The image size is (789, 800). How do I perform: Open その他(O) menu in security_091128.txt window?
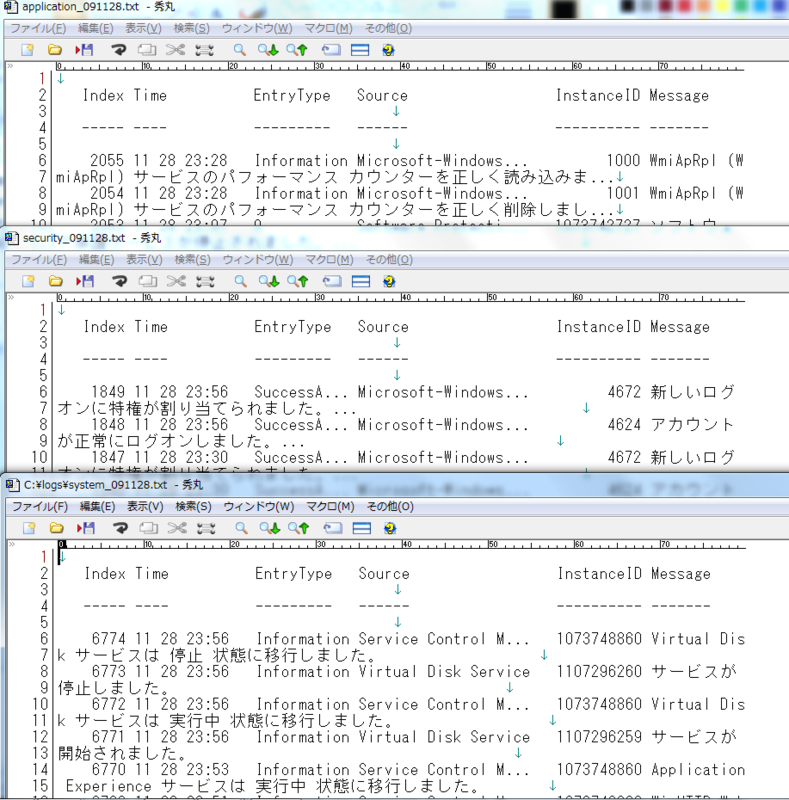[389, 260]
